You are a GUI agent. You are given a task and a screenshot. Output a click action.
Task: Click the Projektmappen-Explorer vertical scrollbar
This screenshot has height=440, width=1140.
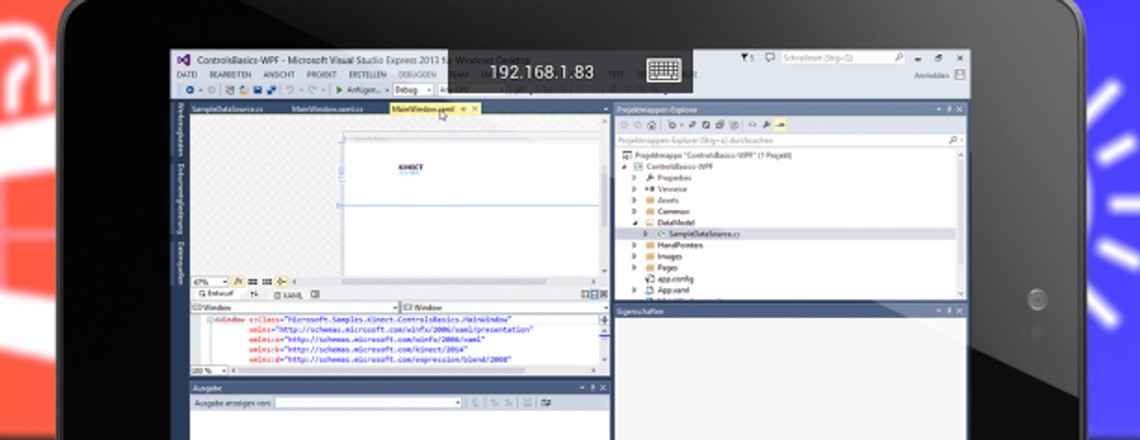[x=961, y=211]
